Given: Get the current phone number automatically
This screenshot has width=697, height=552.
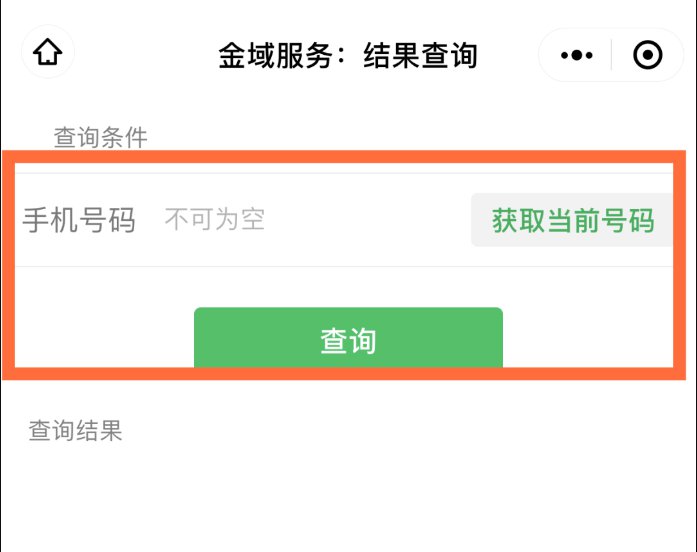Looking at the screenshot, I should tap(572, 220).
